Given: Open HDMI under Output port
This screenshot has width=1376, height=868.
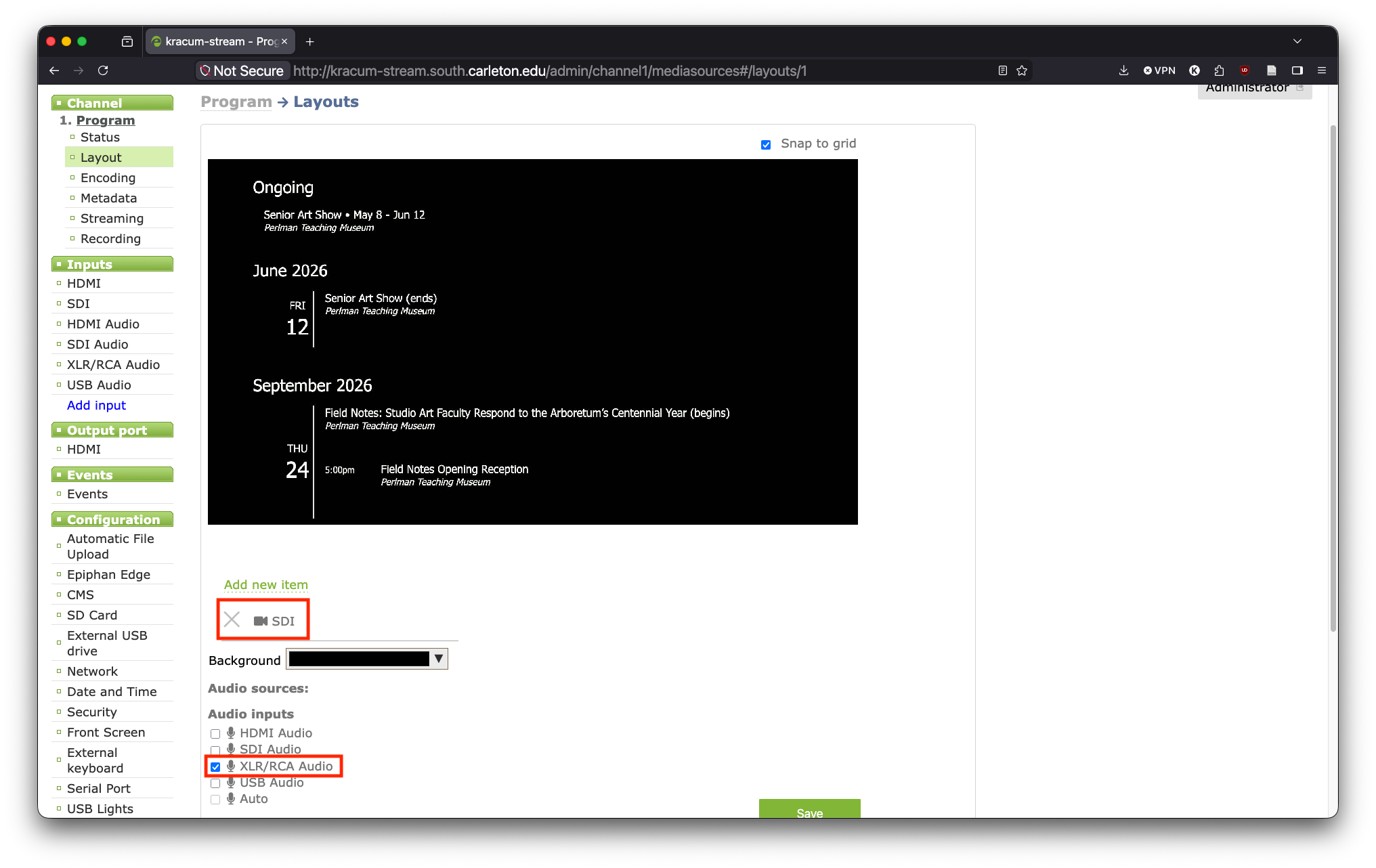Looking at the screenshot, I should [x=84, y=449].
